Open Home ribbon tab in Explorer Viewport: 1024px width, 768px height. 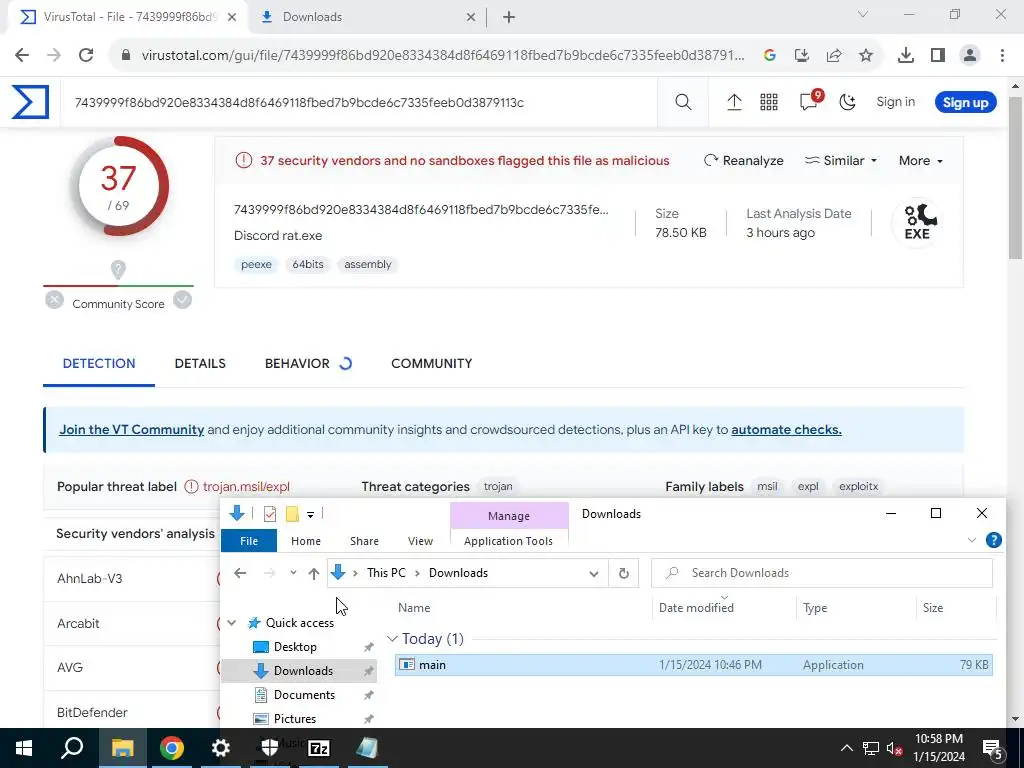pyautogui.click(x=306, y=541)
